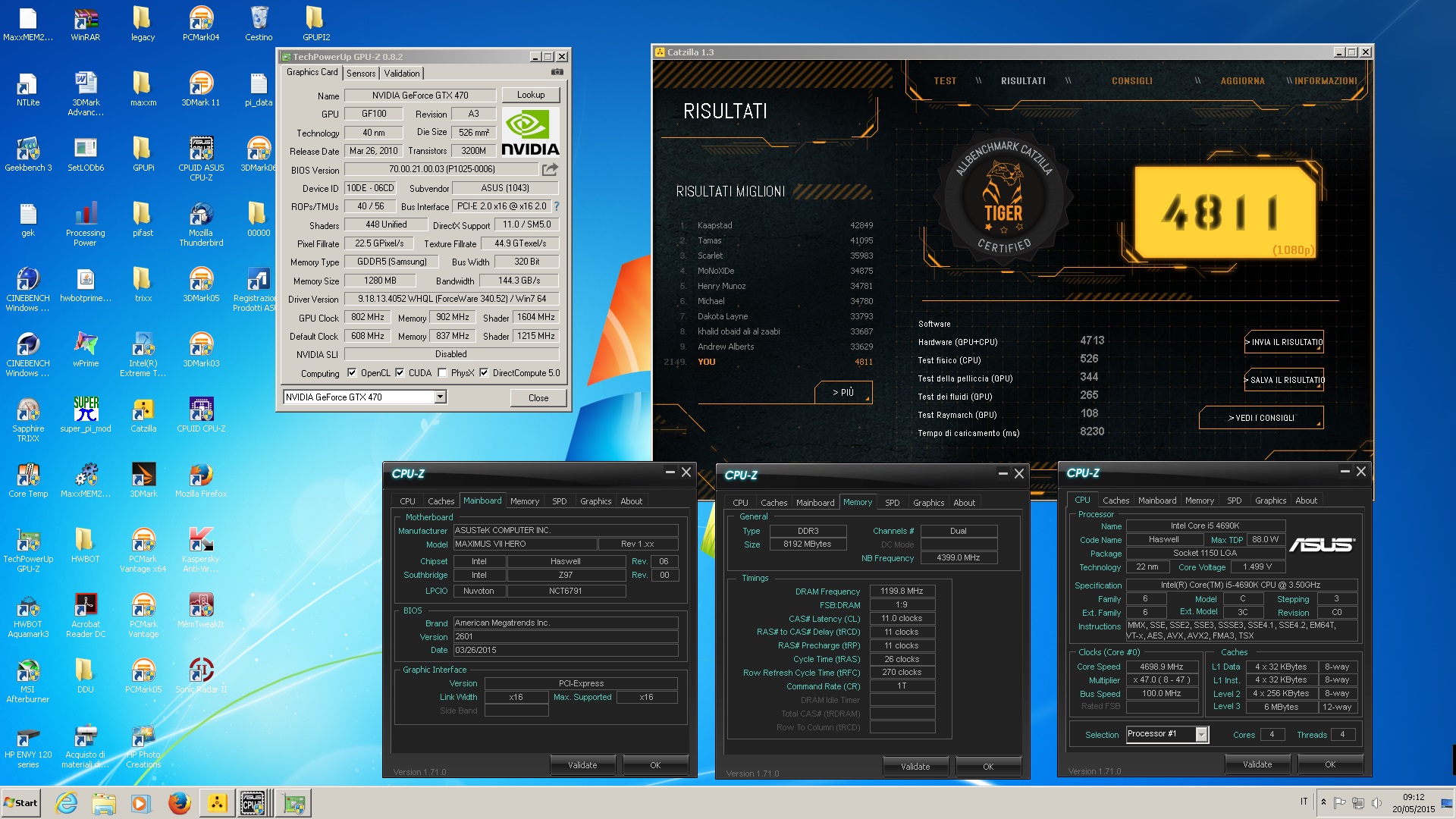1456x819 pixels.
Task: Click the Windows Start button
Action: click(x=20, y=802)
